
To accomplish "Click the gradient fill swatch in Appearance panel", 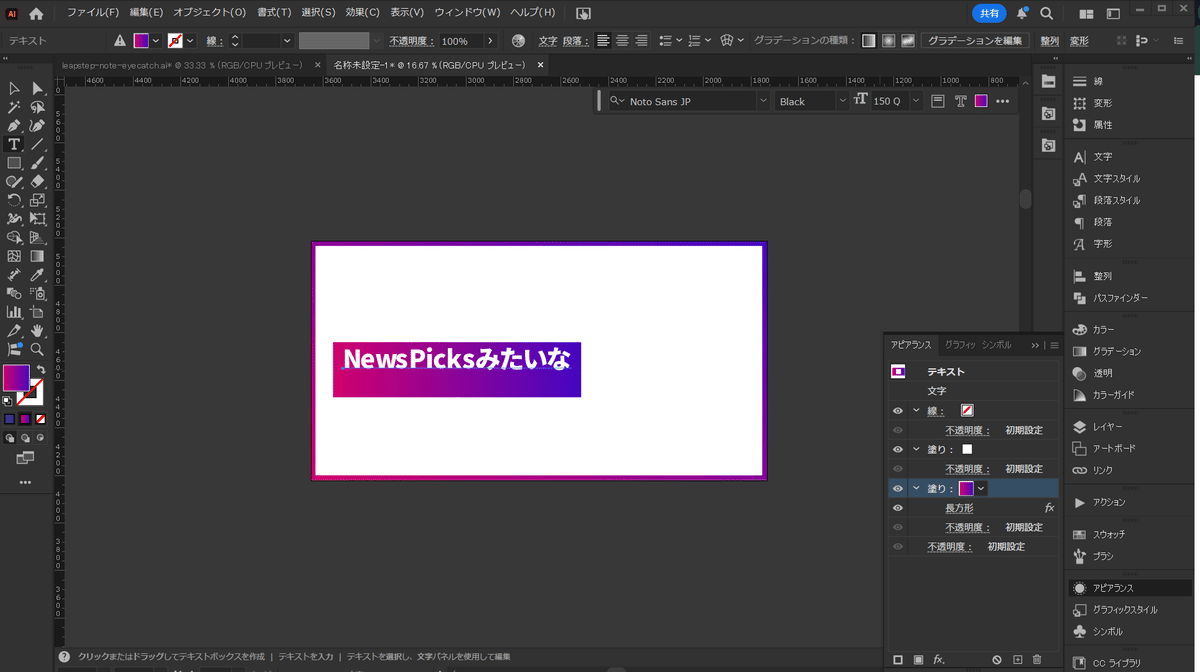I will [966, 489].
